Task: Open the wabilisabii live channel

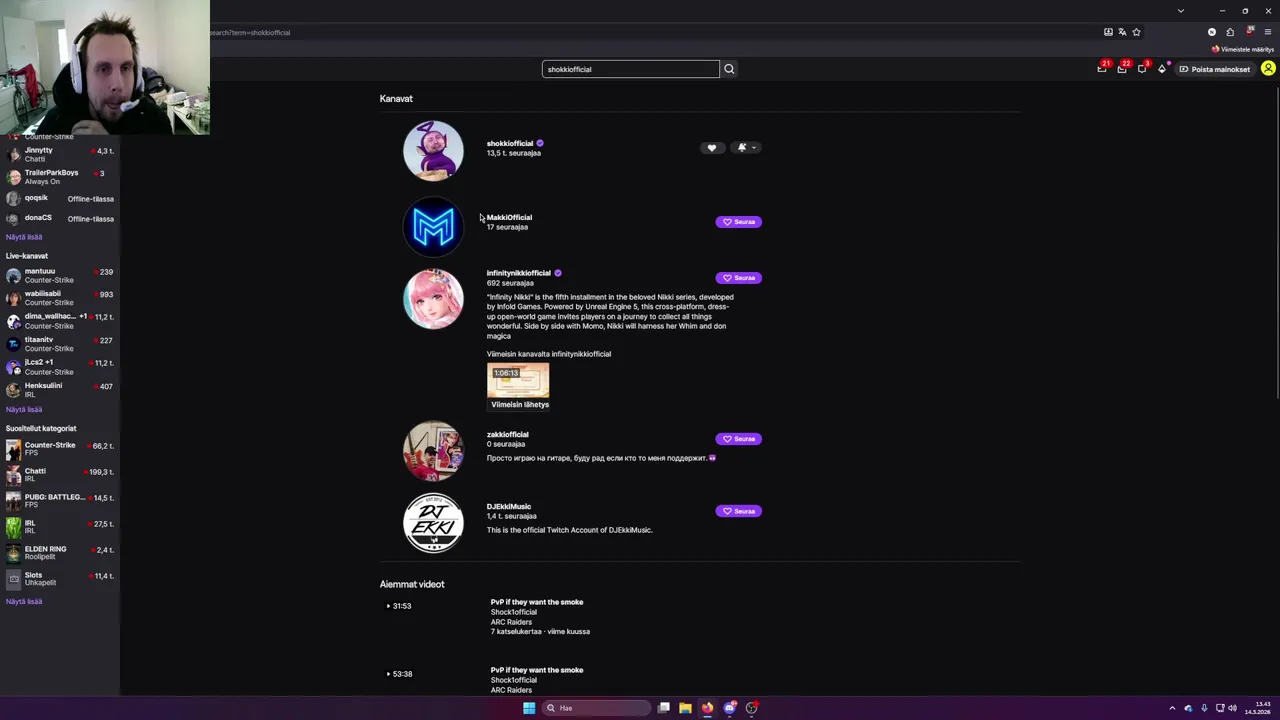Action: [60, 298]
